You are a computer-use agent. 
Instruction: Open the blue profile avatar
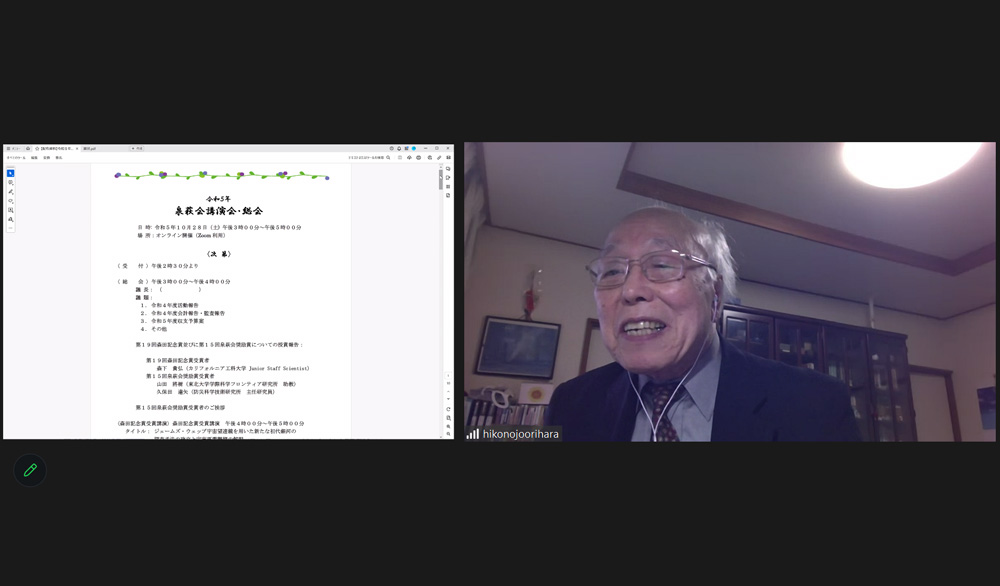[414, 149]
